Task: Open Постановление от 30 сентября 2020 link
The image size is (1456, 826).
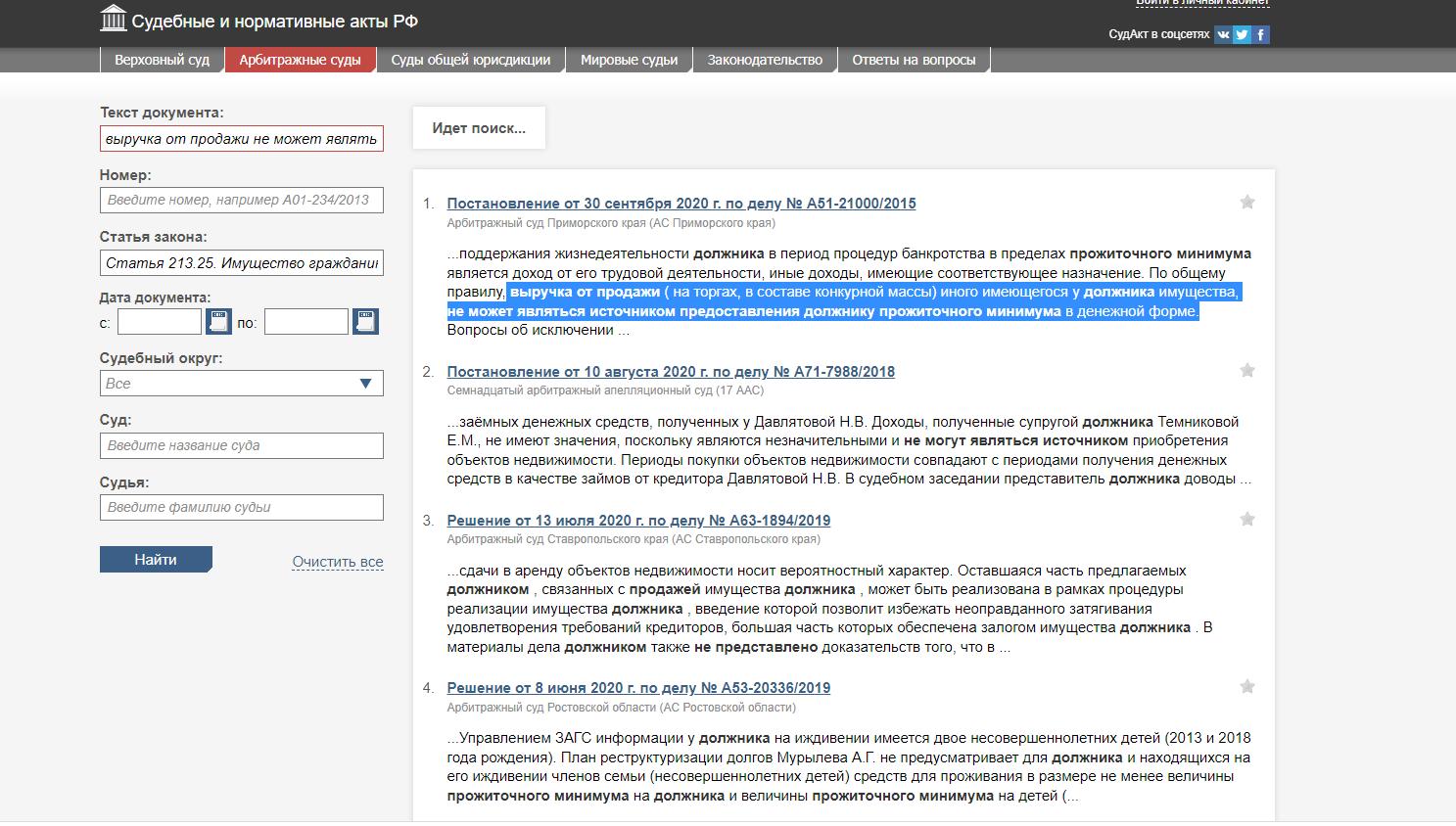Action: point(681,204)
